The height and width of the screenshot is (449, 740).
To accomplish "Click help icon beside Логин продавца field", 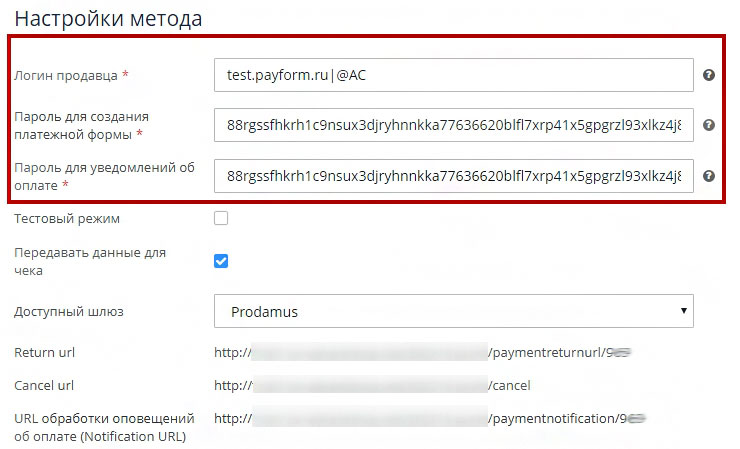I will click(x=709, y=75).
